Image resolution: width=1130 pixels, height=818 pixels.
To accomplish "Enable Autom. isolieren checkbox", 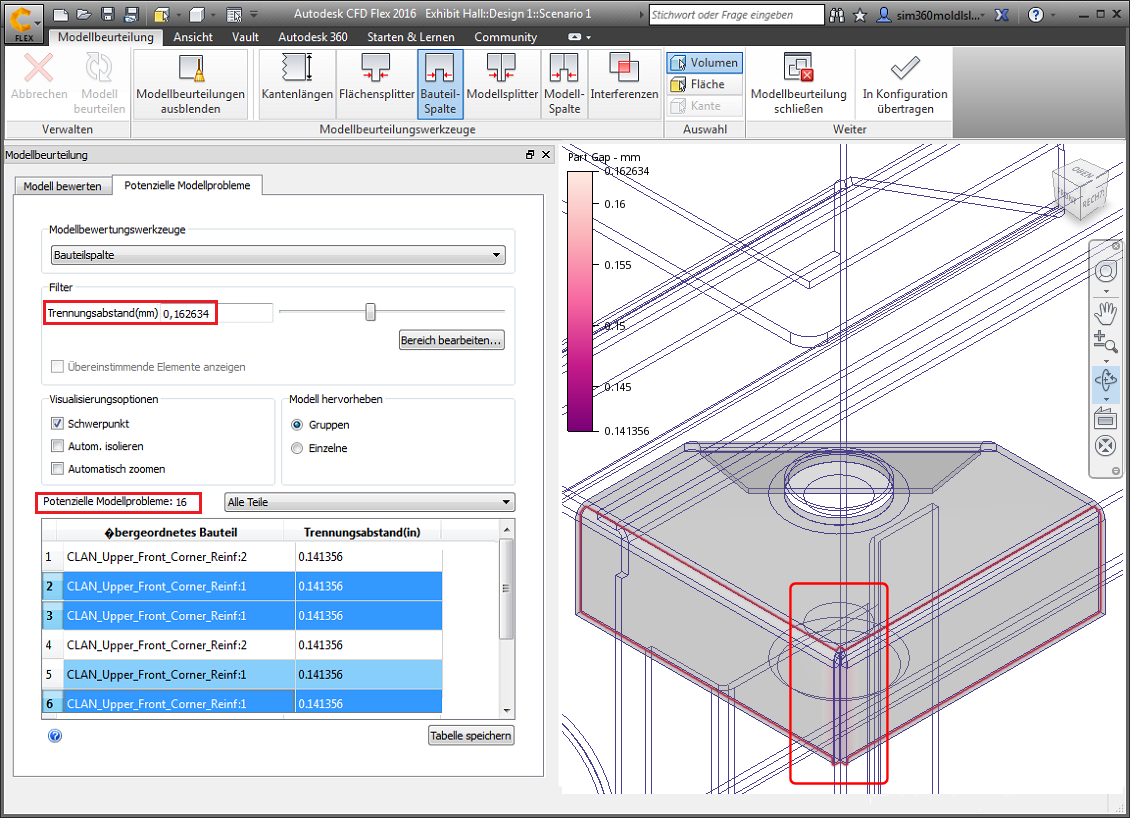I will (58, 446).
